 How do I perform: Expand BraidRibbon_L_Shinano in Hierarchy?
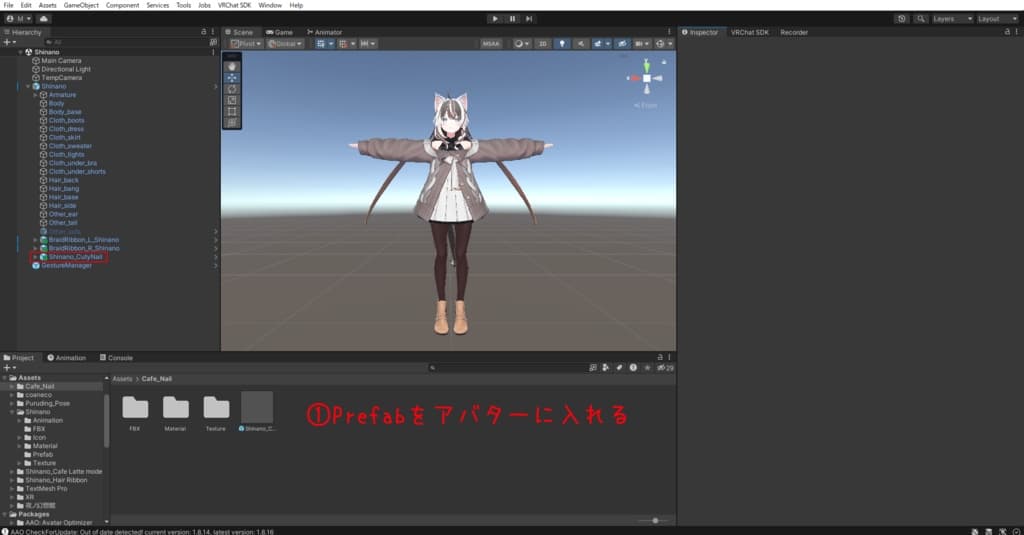pyautogui.click(x=35, y=240)
